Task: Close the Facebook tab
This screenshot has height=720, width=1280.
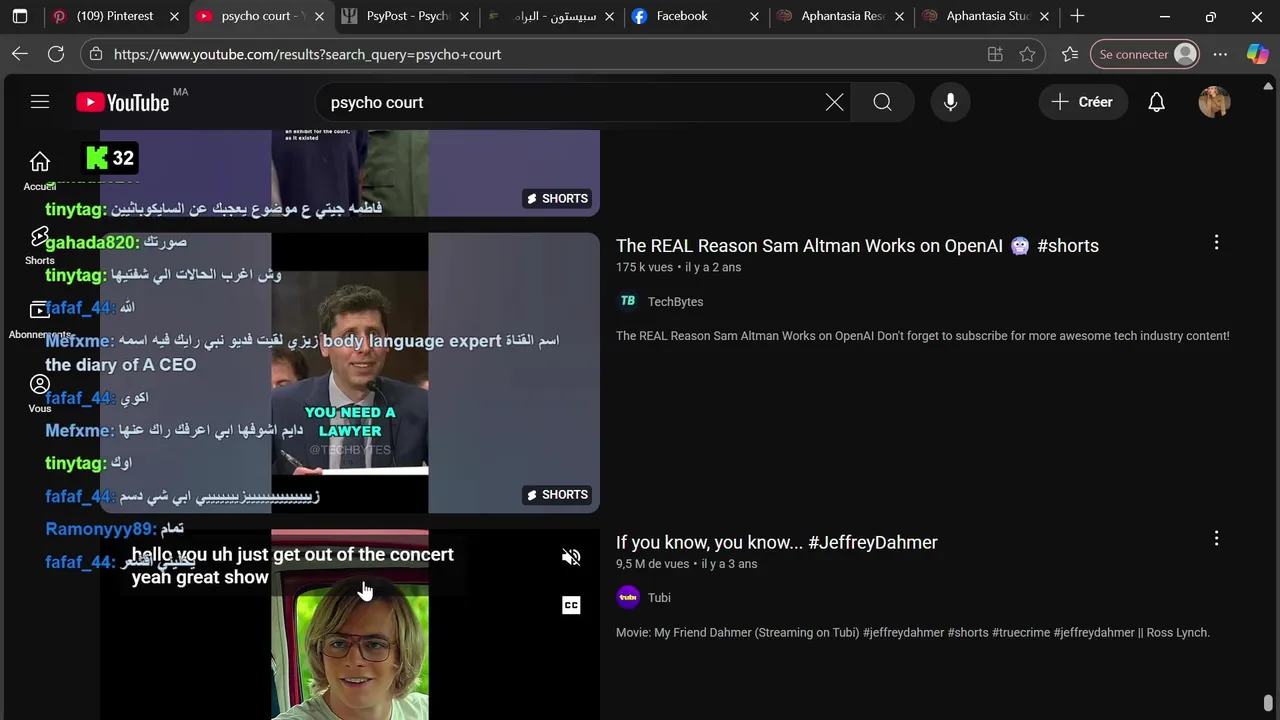Action: pos(754,16)
